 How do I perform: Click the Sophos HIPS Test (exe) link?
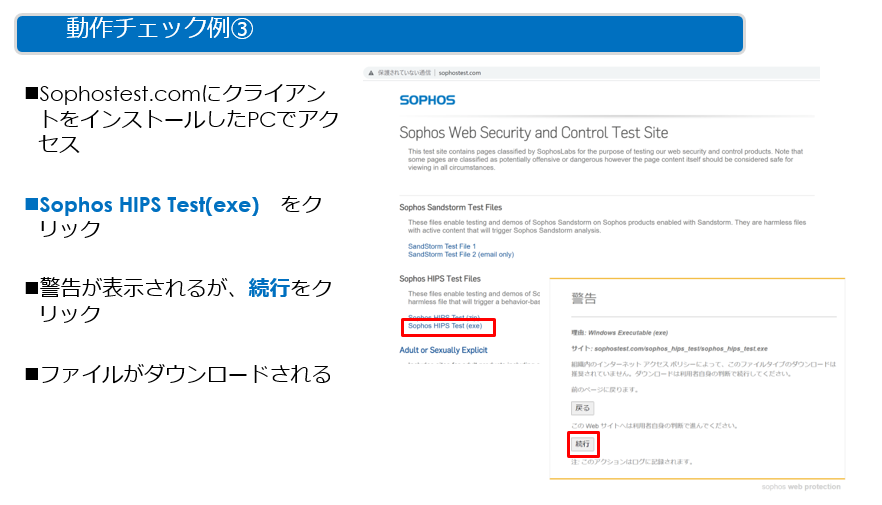pyautogui.click(x=445, y=326)
